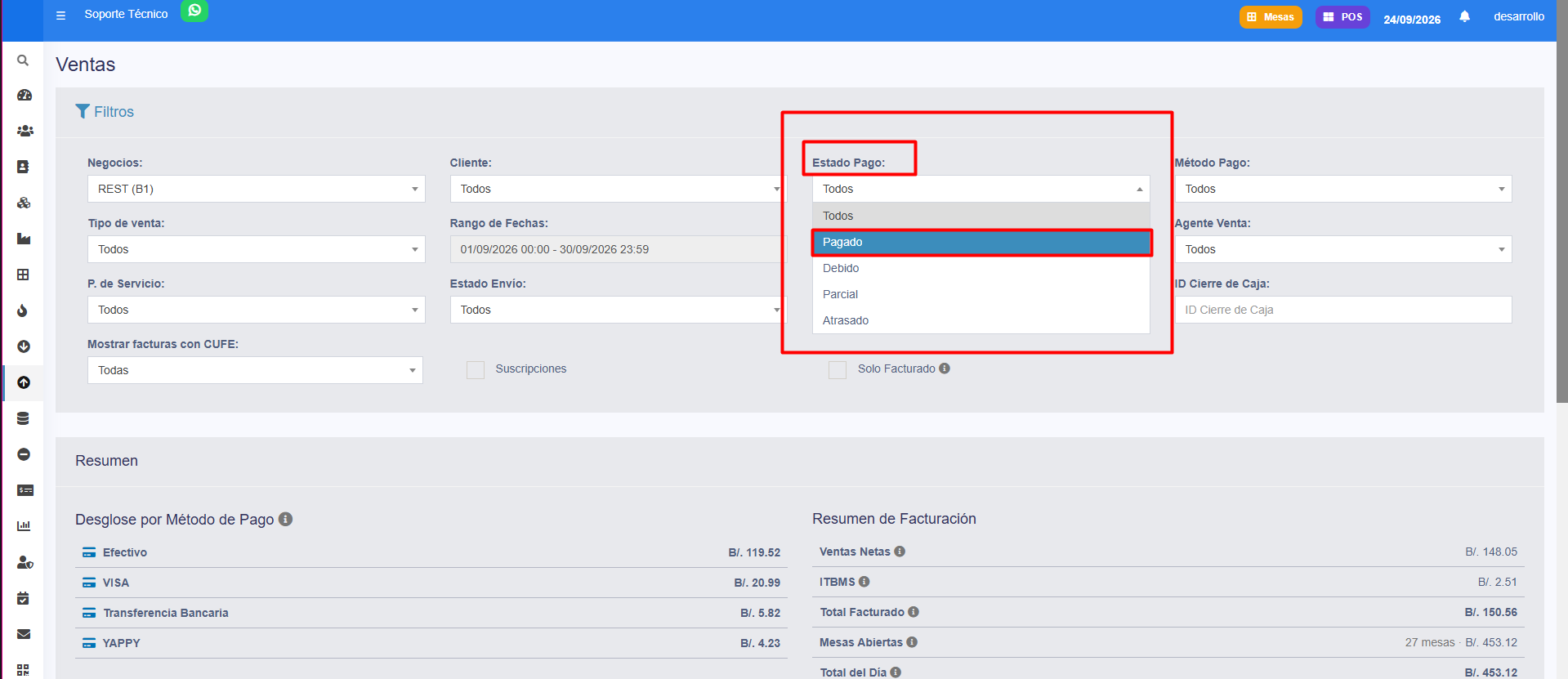
Task: Focus the ID Cierre de Caja input
Action: (x=1343, y=310)
